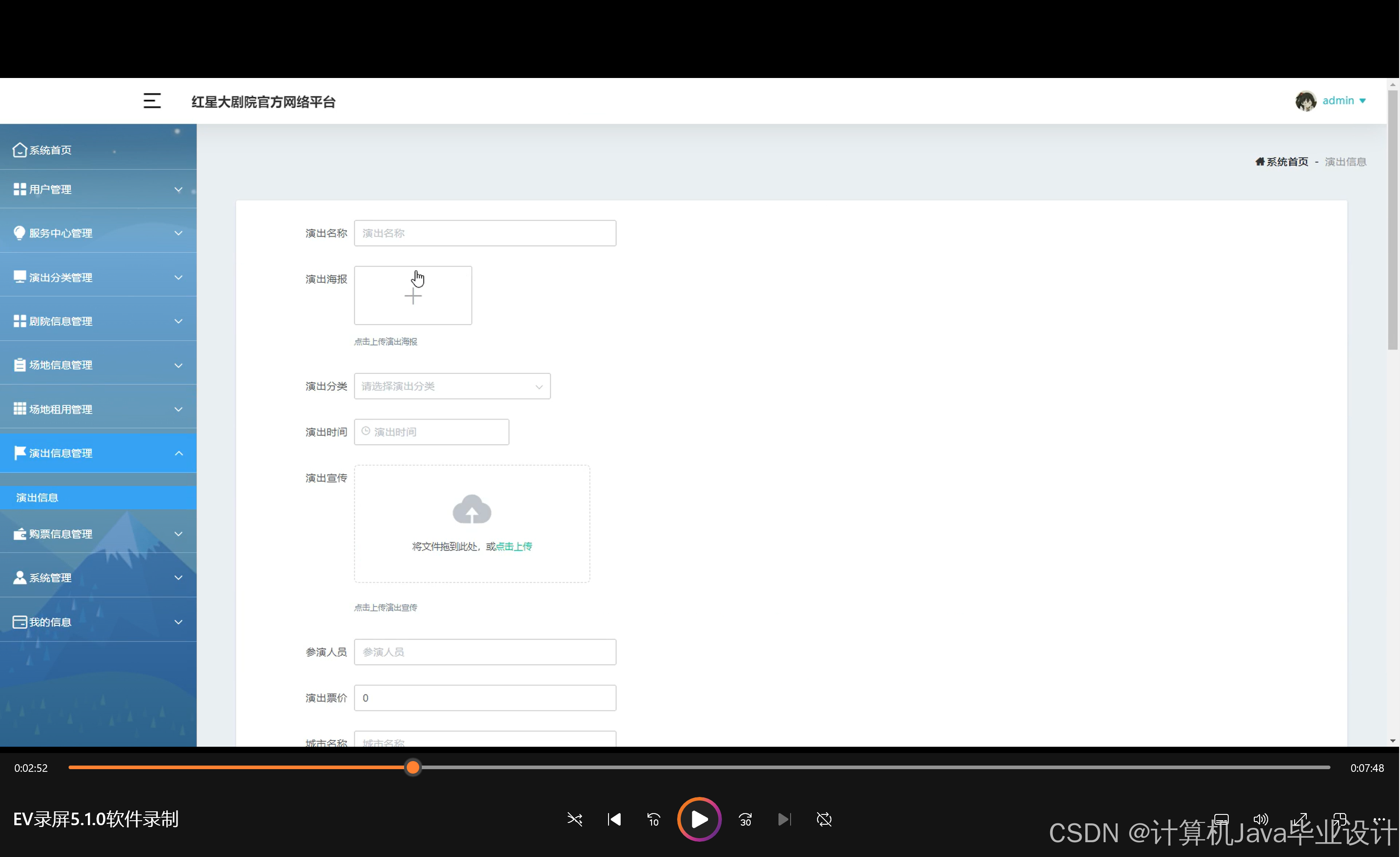Image resolution: width=1400 pixels, height=857 pixels.
Task: Click the home icon beside 系统首页 in sidebar
Action: 19,149
